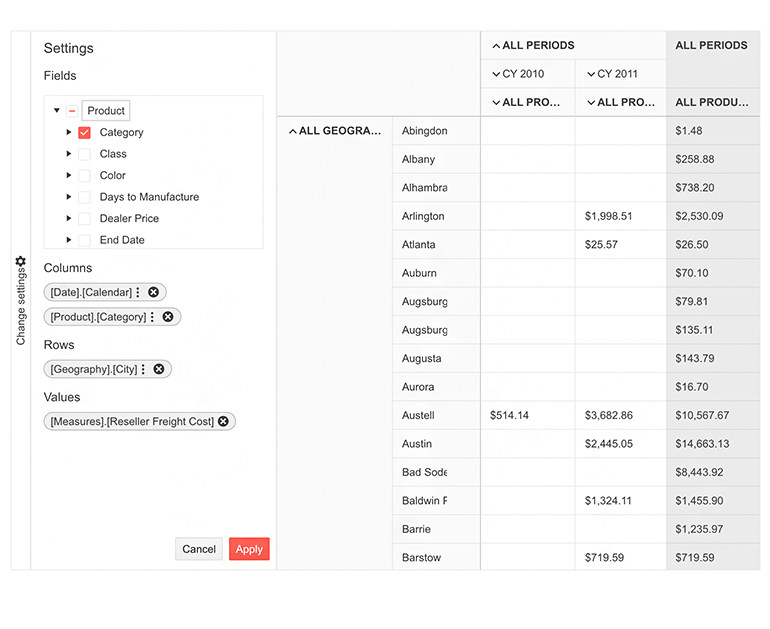Uncheck the Category field checkbox
Screen dimensions: 770x629
point(85,133)
